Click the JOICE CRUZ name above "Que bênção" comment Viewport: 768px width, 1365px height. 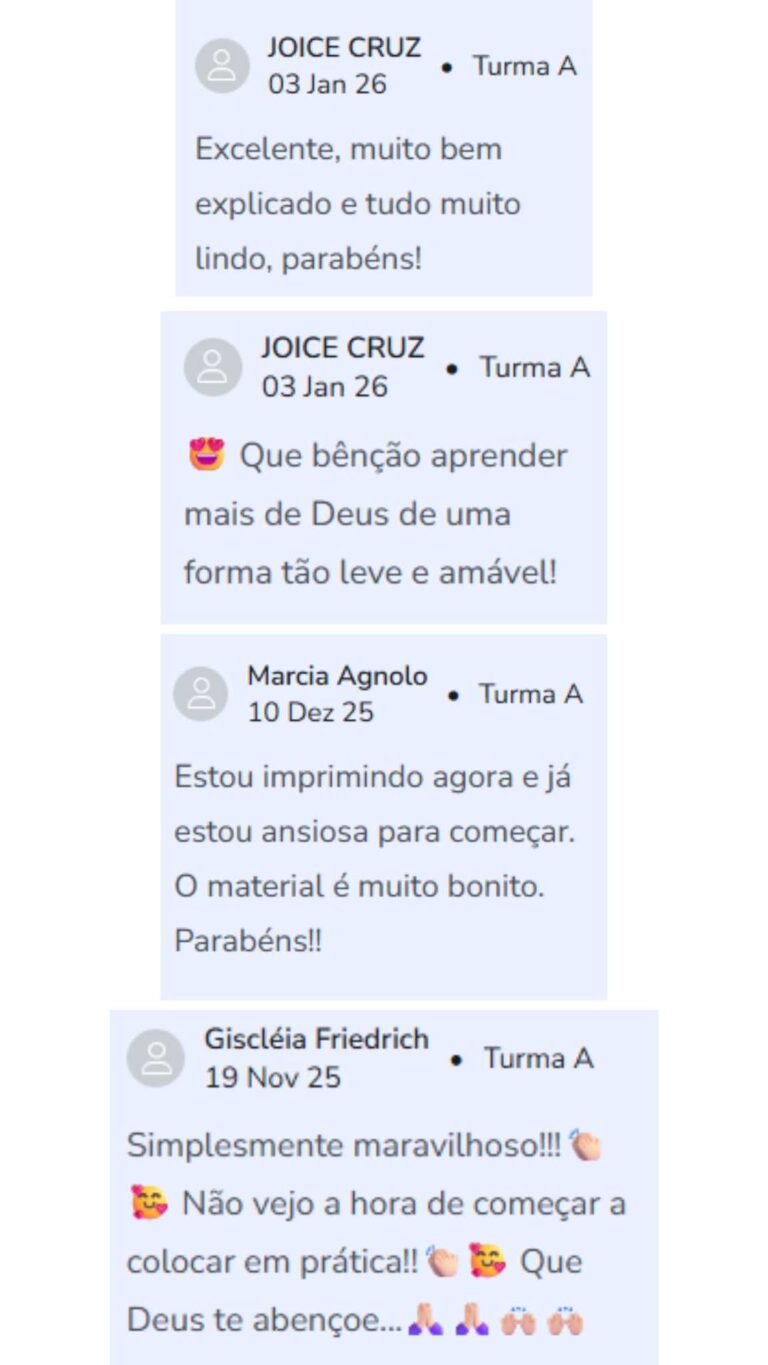343,348
